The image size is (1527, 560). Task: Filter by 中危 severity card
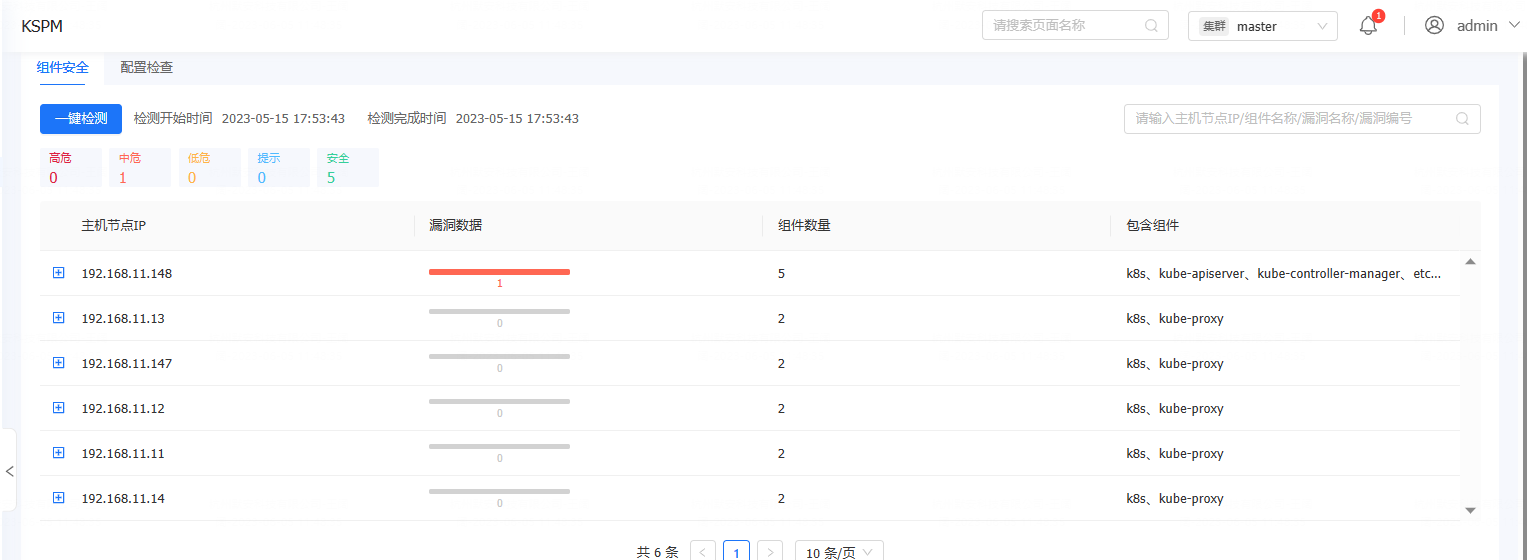click(x=139, y=168)
